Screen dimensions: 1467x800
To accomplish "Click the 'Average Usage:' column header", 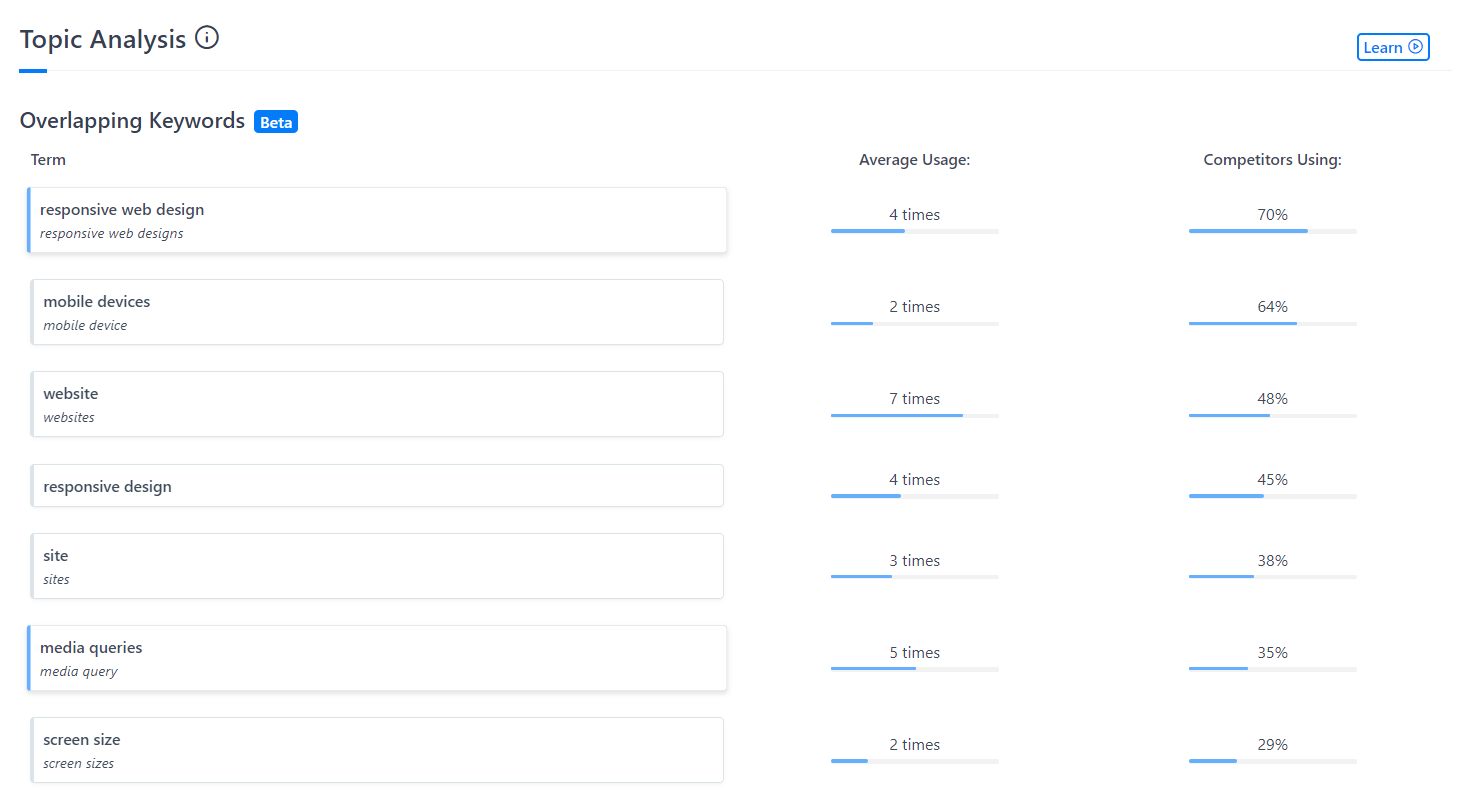I will [913, 159].
